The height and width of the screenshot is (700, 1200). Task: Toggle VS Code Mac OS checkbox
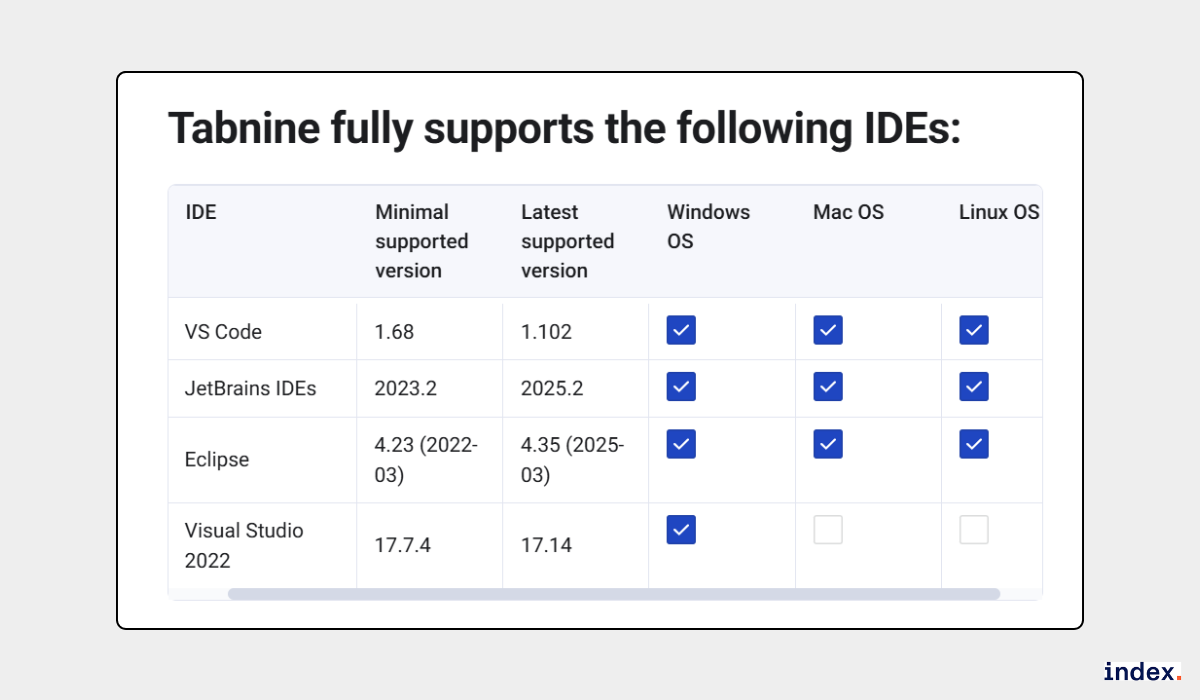pyautogui.click(x=828, y=330)
